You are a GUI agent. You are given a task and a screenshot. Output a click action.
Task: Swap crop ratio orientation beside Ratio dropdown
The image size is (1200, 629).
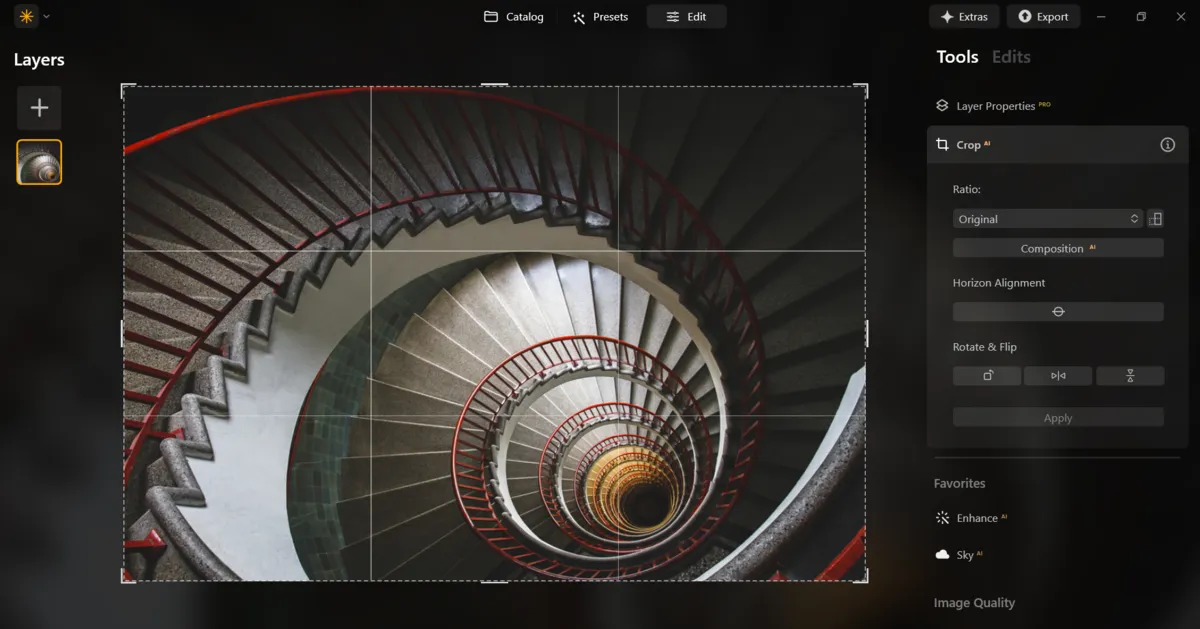pyautogui.click(x=1155, y=218)
